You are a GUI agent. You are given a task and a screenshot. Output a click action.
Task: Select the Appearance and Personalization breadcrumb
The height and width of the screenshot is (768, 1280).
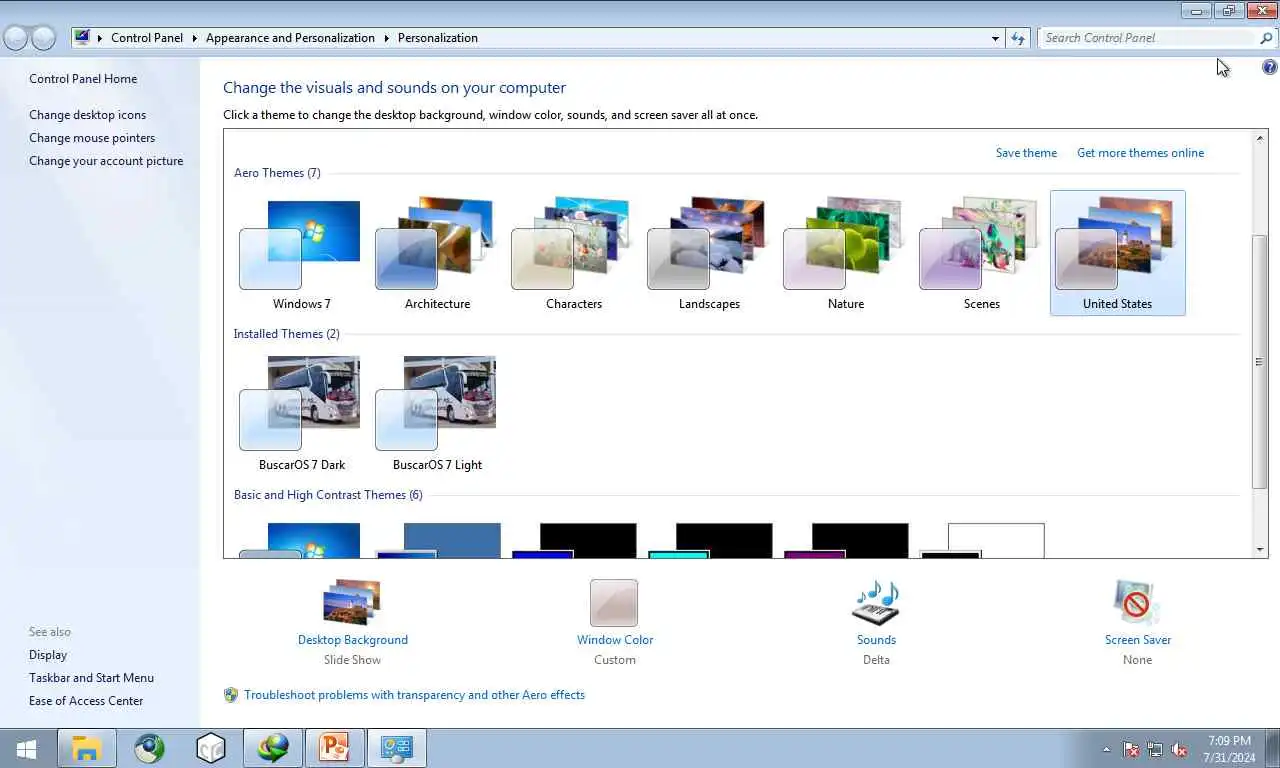click(x=290, y=38)
